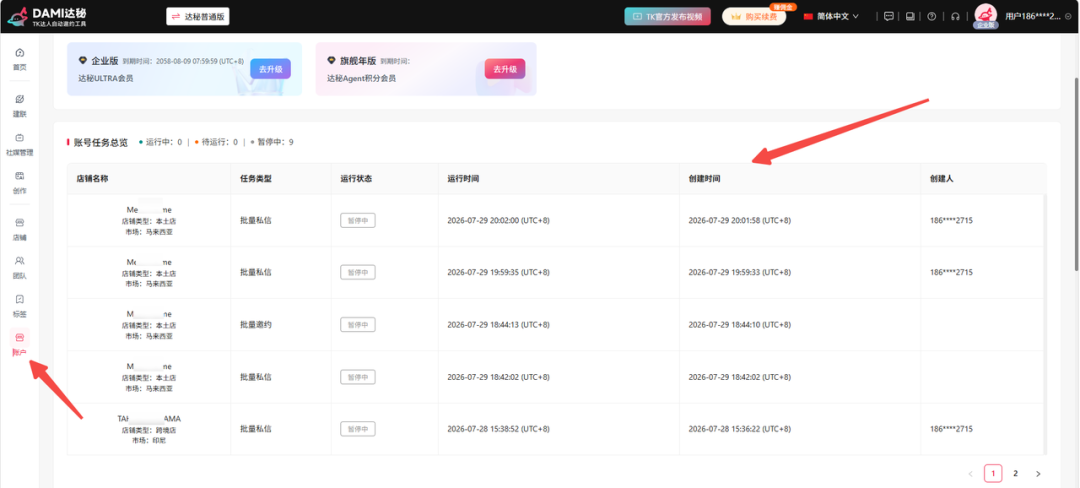Viewport: 1080px width, 488px height.
Task: Open the 简体中文 language dropdown
Action: 832,17
